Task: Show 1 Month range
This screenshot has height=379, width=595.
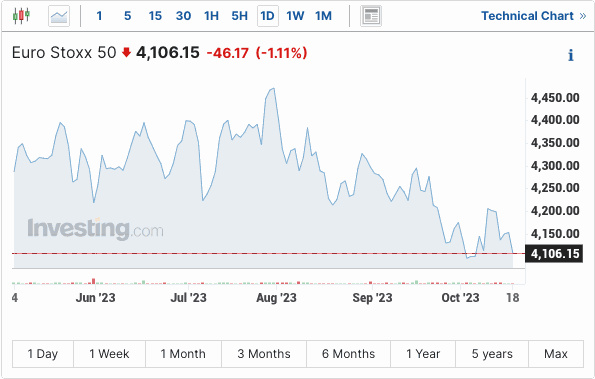Action: [x=183, y=354]
